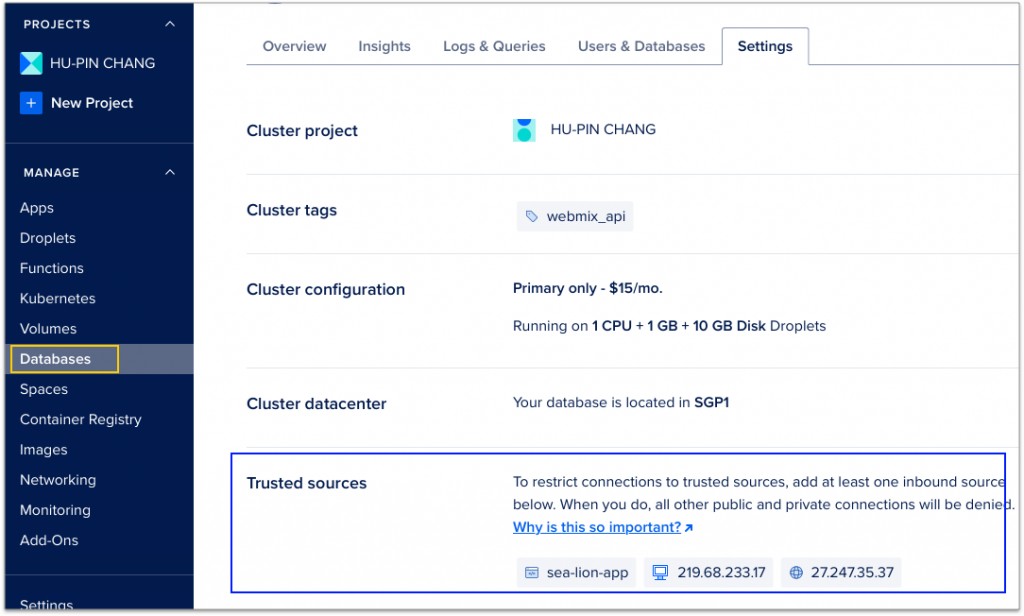Click the '1 CPU + 1 GB + 10 GB Disk' text
Viewport: 1024px width, 616px height.
coord(679,326)
